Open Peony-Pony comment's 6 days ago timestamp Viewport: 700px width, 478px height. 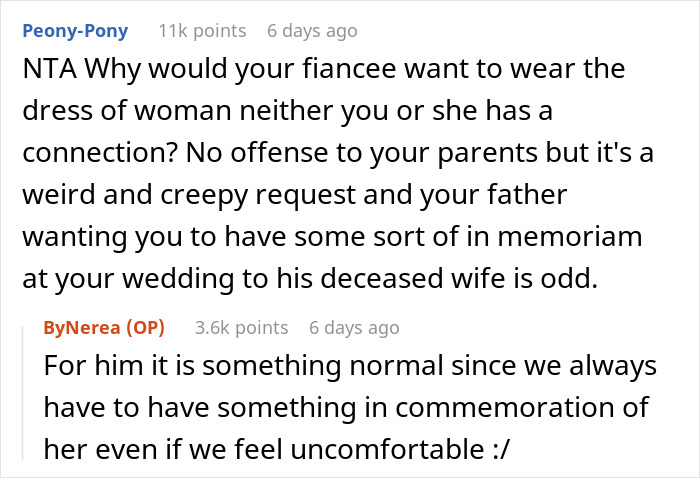(312, 31)
